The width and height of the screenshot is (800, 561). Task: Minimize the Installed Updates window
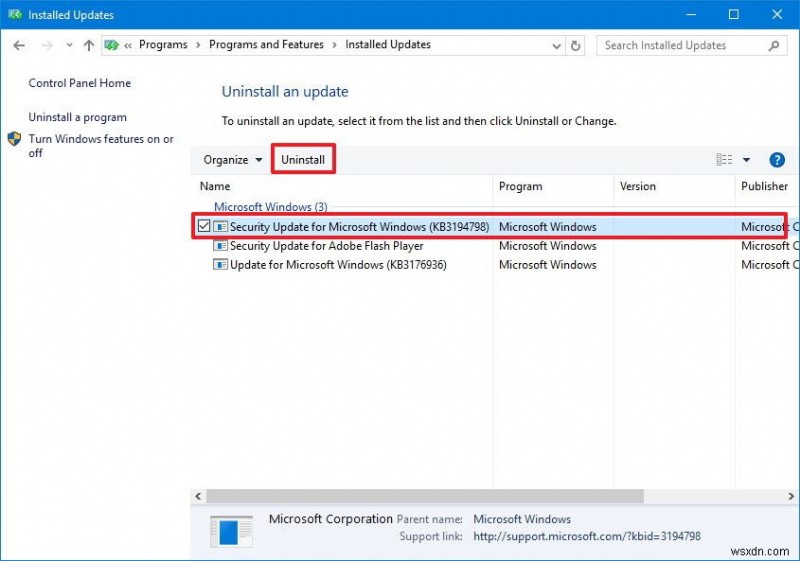tap(691, 14)
